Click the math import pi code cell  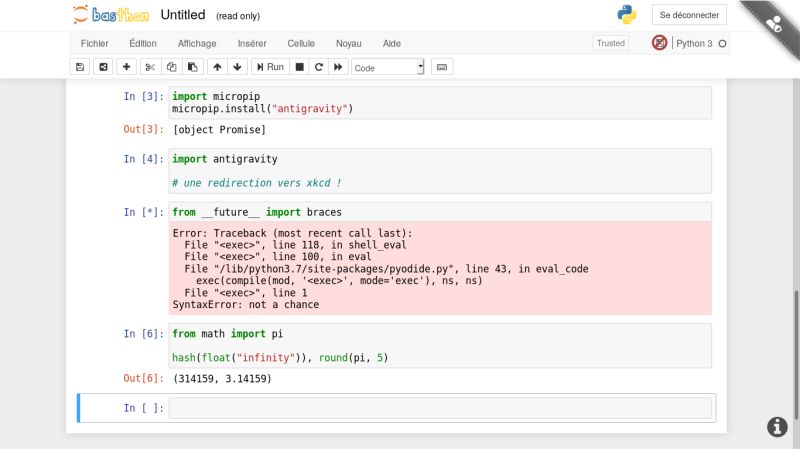coord(440,345)
